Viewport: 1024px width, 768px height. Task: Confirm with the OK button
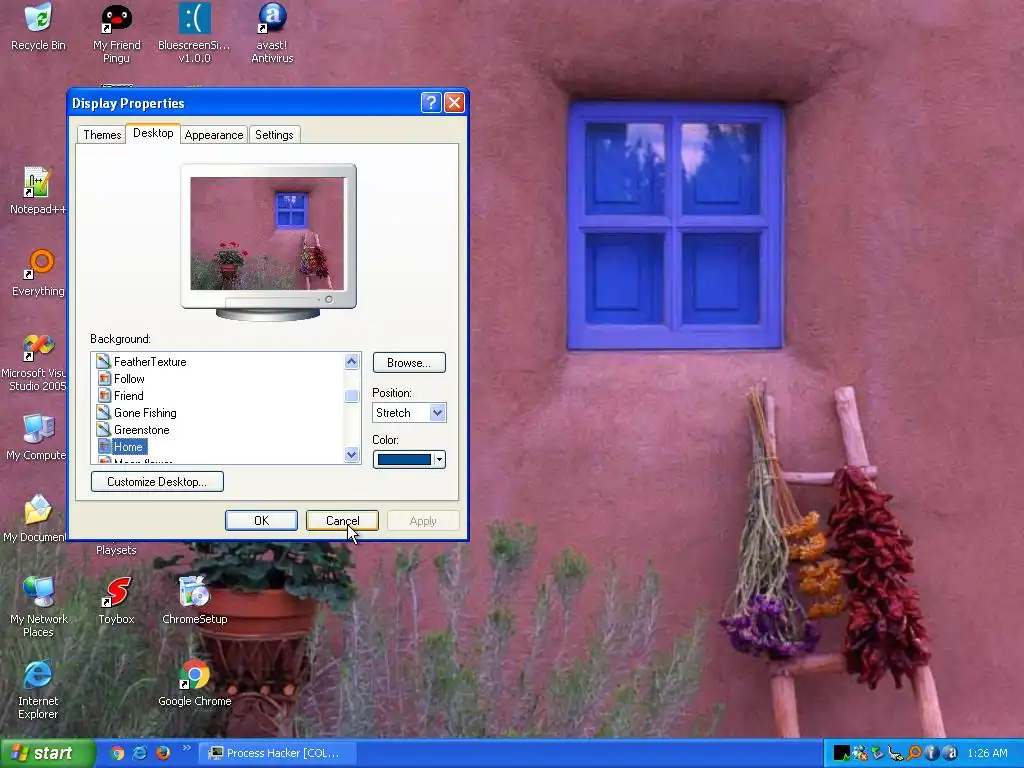click(x=261, y=520)
